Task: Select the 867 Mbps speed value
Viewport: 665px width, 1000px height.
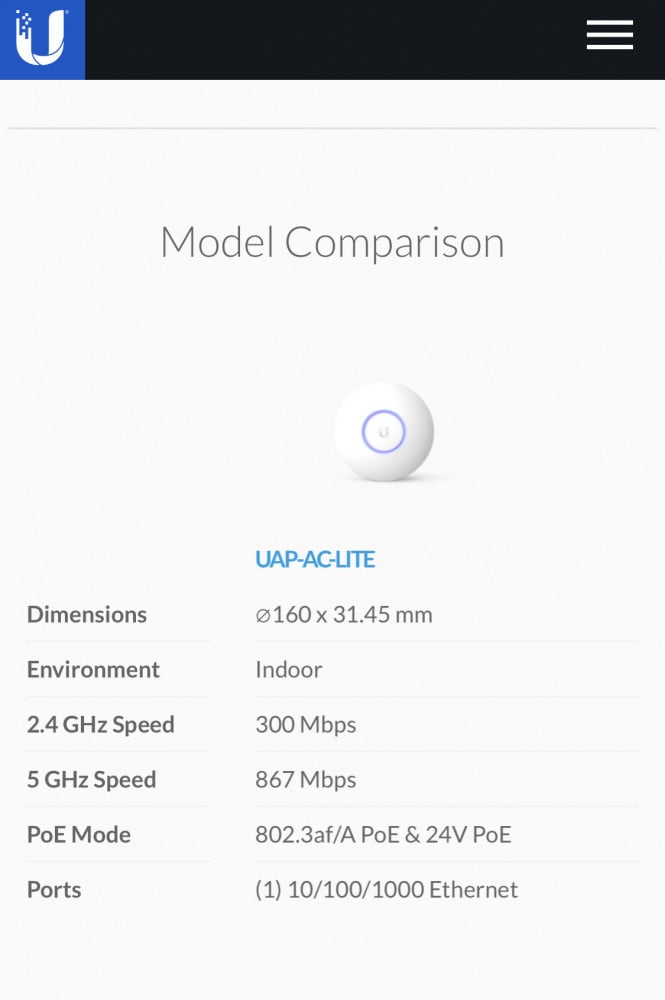Action: coord(306,779)
